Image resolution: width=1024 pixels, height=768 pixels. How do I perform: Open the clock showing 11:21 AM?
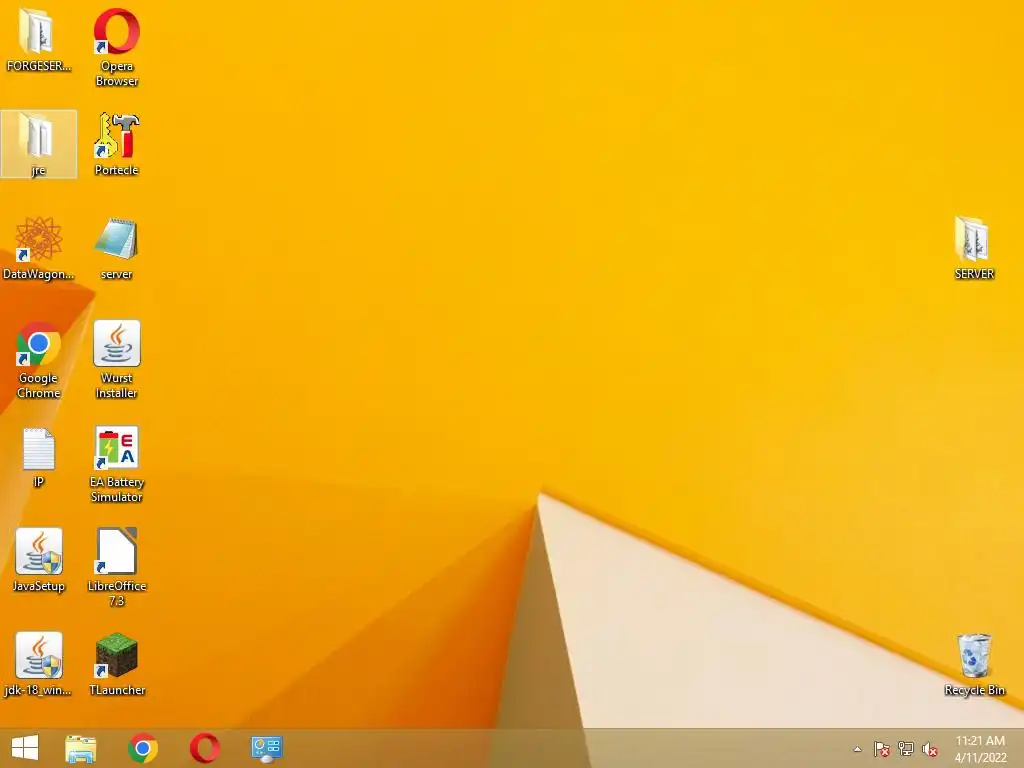tap(980, 748)
